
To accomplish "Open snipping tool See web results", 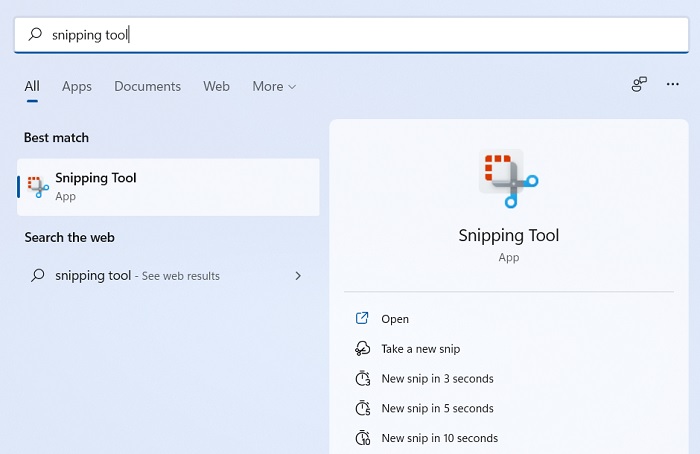I will (x=168, y=275).
